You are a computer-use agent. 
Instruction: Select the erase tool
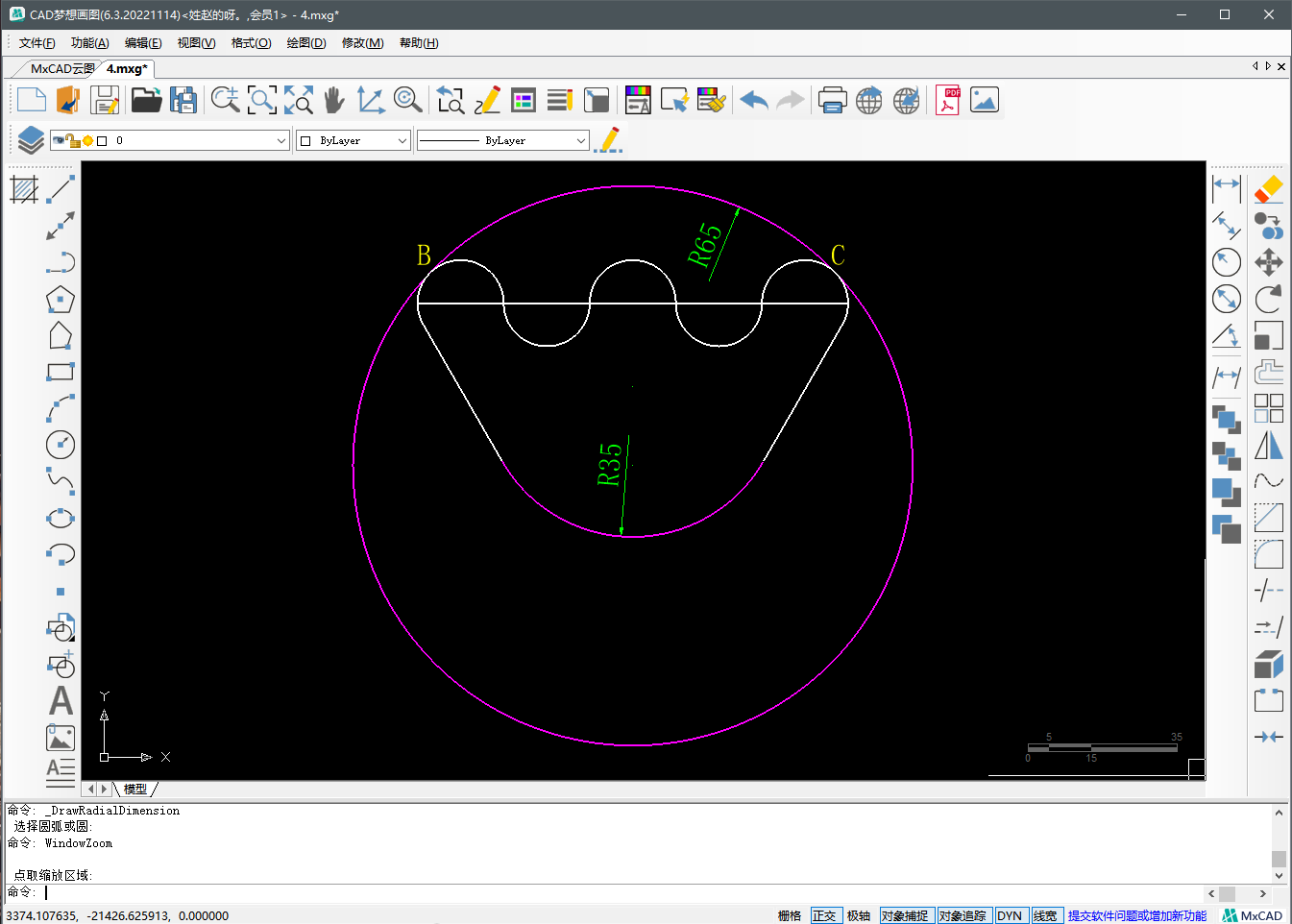click(x=1268, y=189)
